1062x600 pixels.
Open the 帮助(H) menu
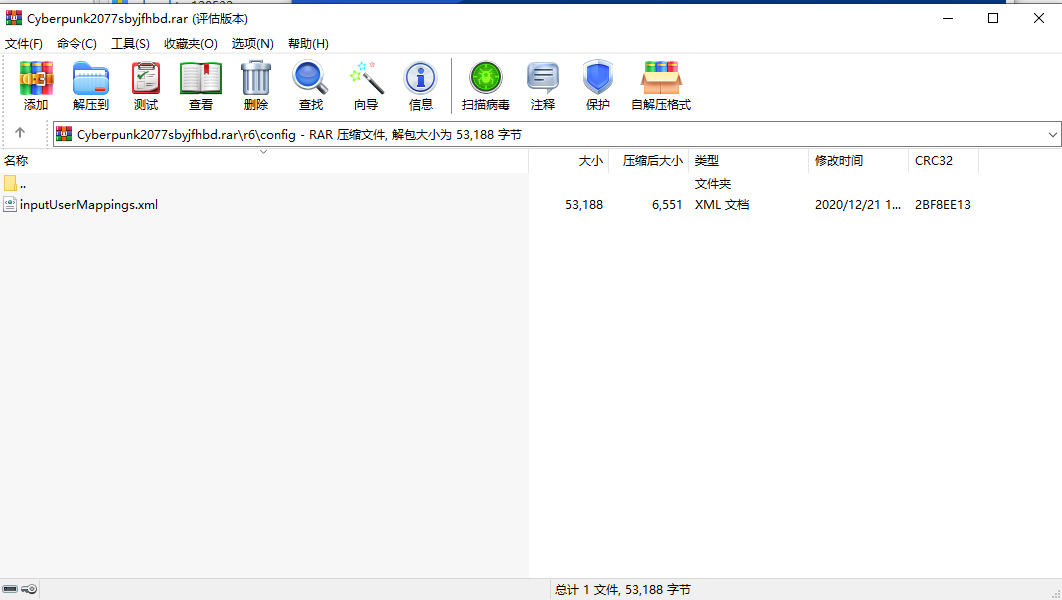coord(308,43)
